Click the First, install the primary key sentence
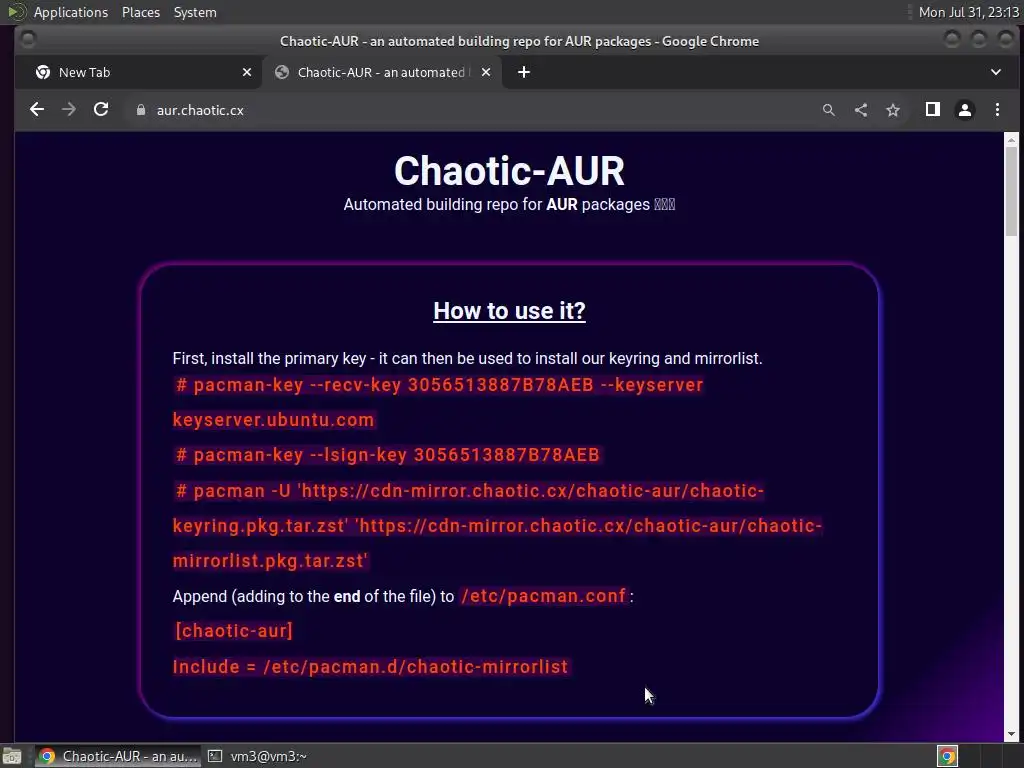Viewport: 1024px width, 768px height. point(468,359)
